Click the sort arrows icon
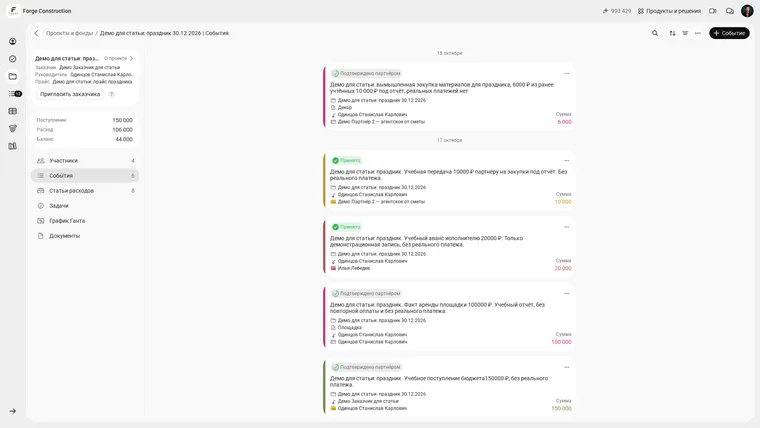Screen dimensions: 760x428 (x=672, y=33)
